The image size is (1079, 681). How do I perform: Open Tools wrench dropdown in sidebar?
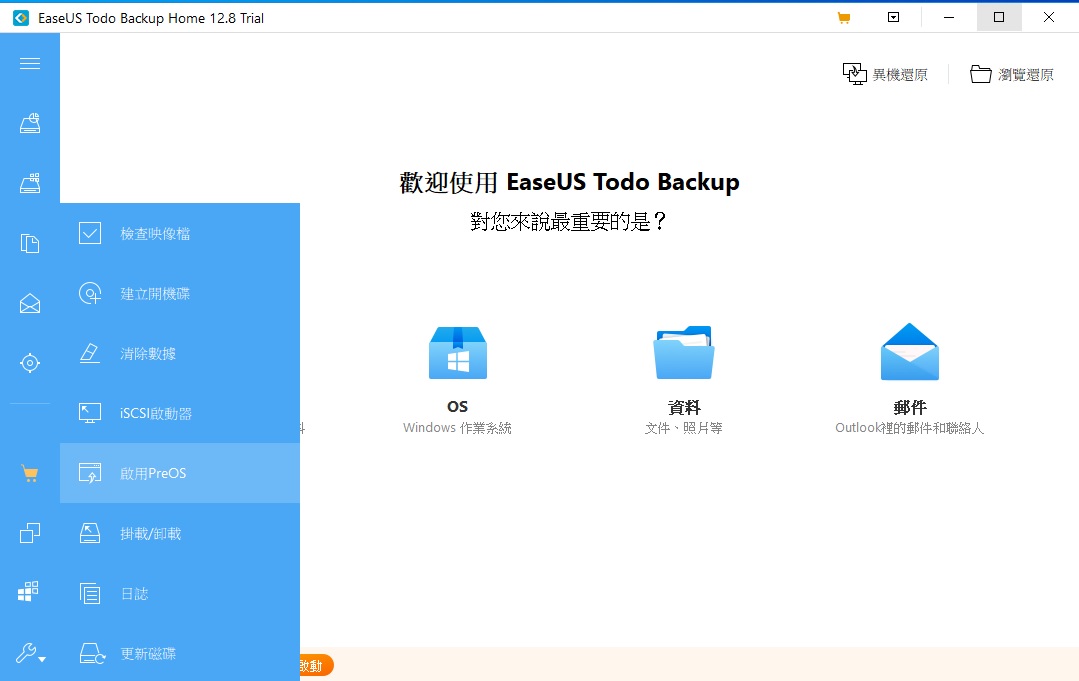tap(30, 653)
